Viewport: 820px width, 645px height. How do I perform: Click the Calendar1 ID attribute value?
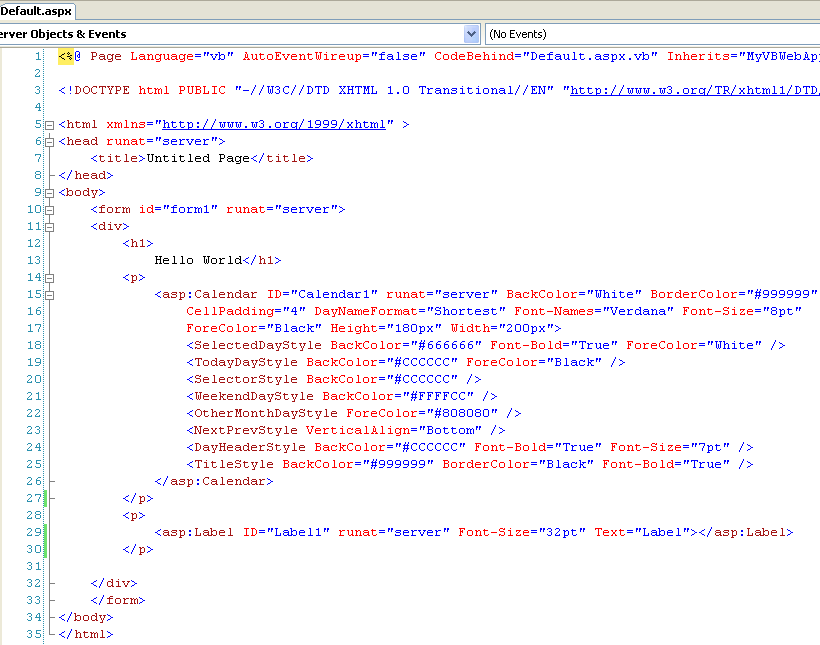tap(335, 295)
